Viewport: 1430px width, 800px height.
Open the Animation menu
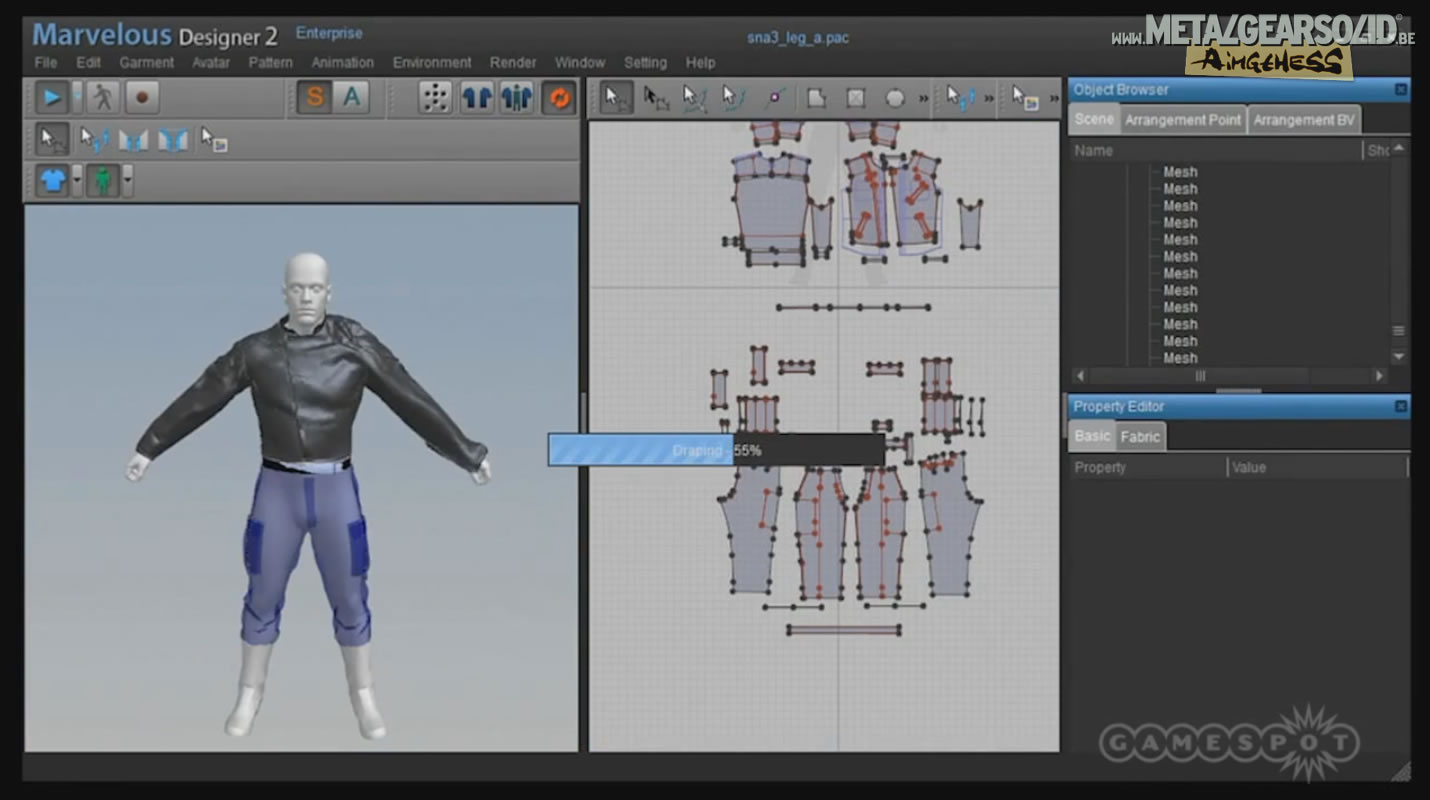(342, 62)
